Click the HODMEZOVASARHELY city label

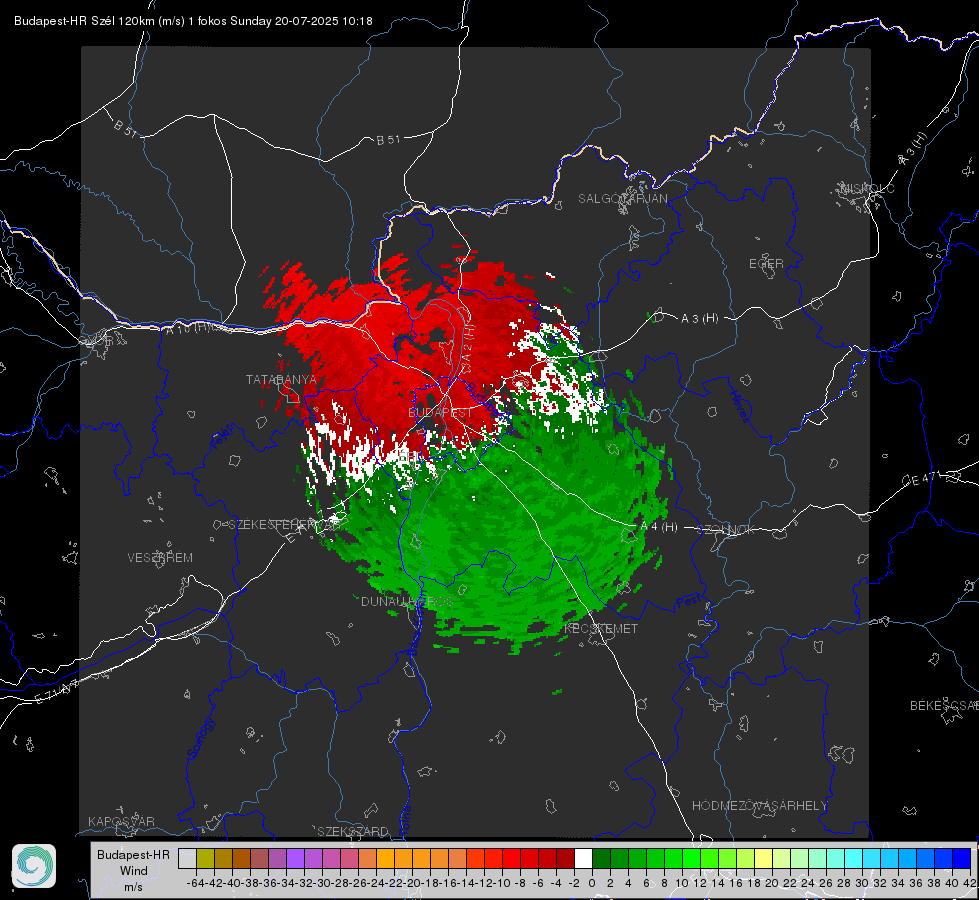click(759, 806)
